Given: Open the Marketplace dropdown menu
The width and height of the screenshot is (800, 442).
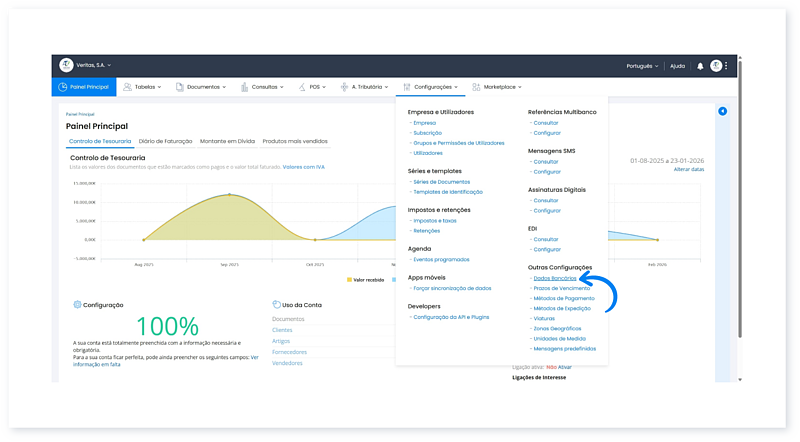Looking at the screenshot, I should tap(497, 87).
